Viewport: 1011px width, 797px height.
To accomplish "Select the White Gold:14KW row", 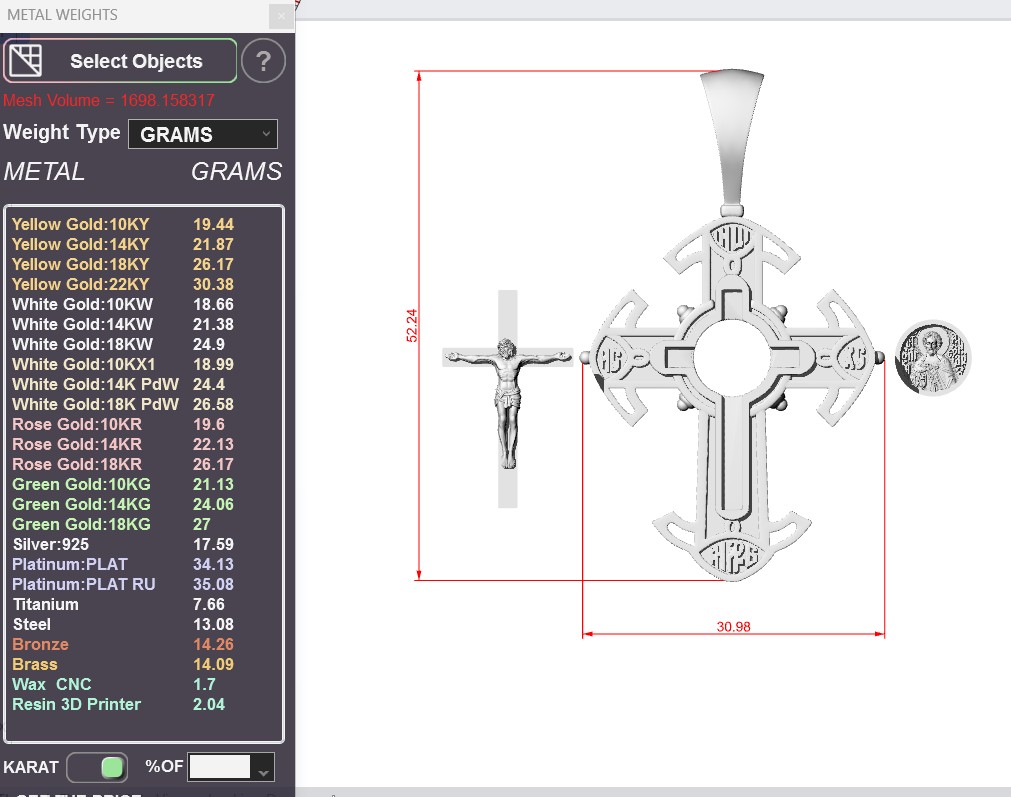I will 123,324.
